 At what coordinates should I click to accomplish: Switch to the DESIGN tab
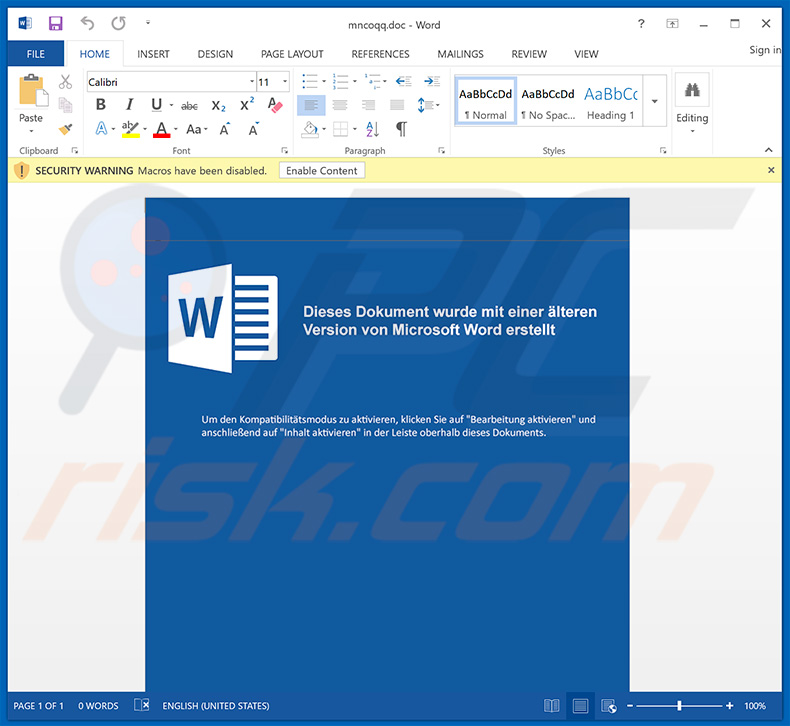(x=215, y=54)
